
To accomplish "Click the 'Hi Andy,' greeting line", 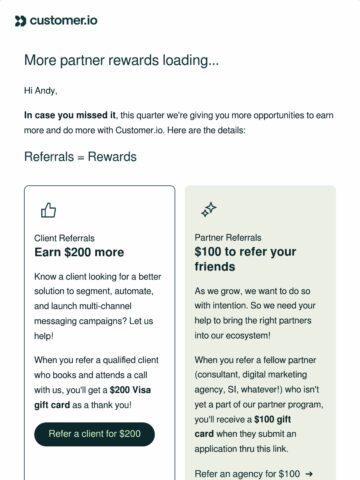I will (x=41, y=90).
